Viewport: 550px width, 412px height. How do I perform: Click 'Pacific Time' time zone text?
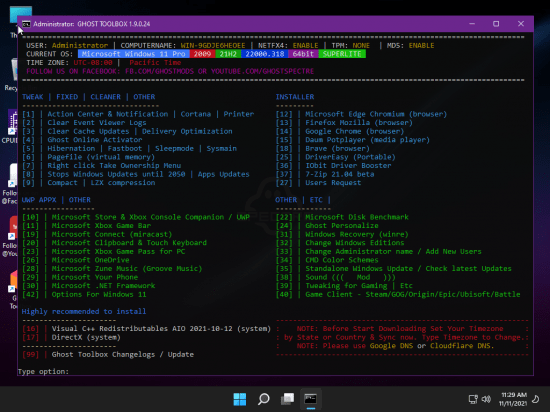155,62
